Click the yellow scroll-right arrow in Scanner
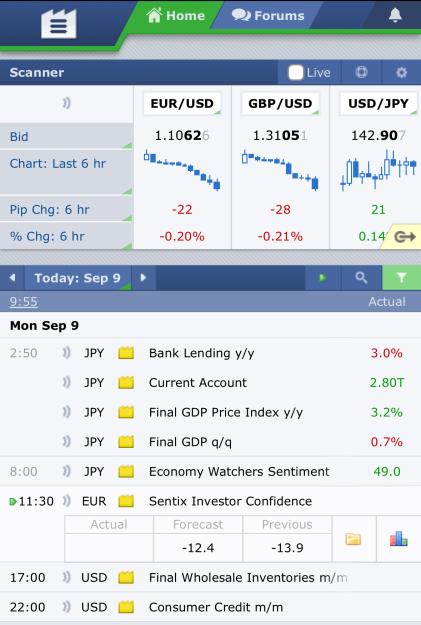 click(x=404, y=237)
